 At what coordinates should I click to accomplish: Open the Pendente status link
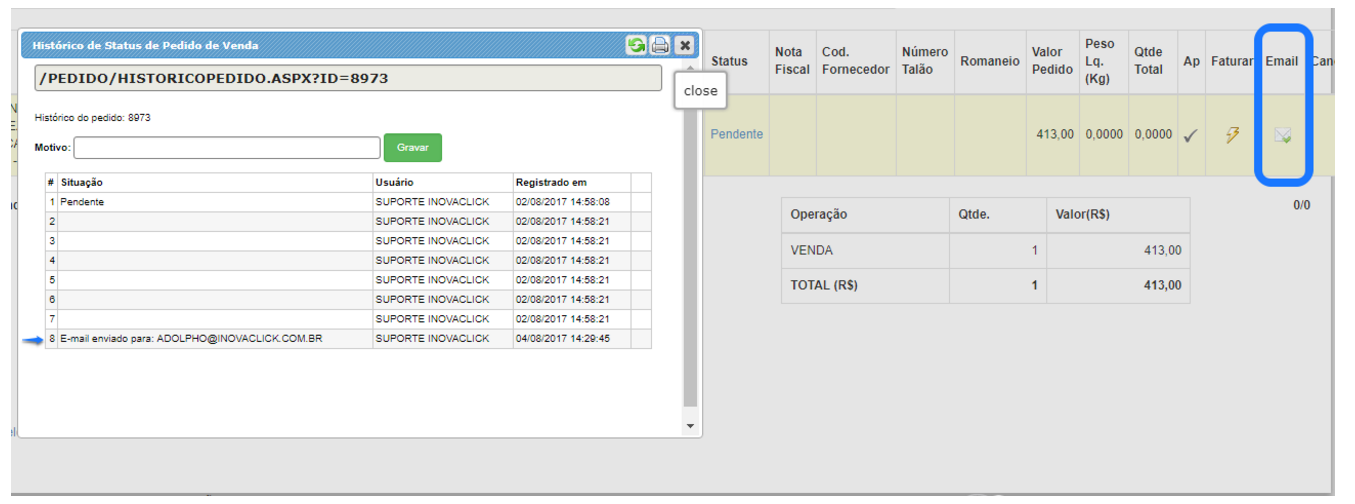(x=736, y=134)
